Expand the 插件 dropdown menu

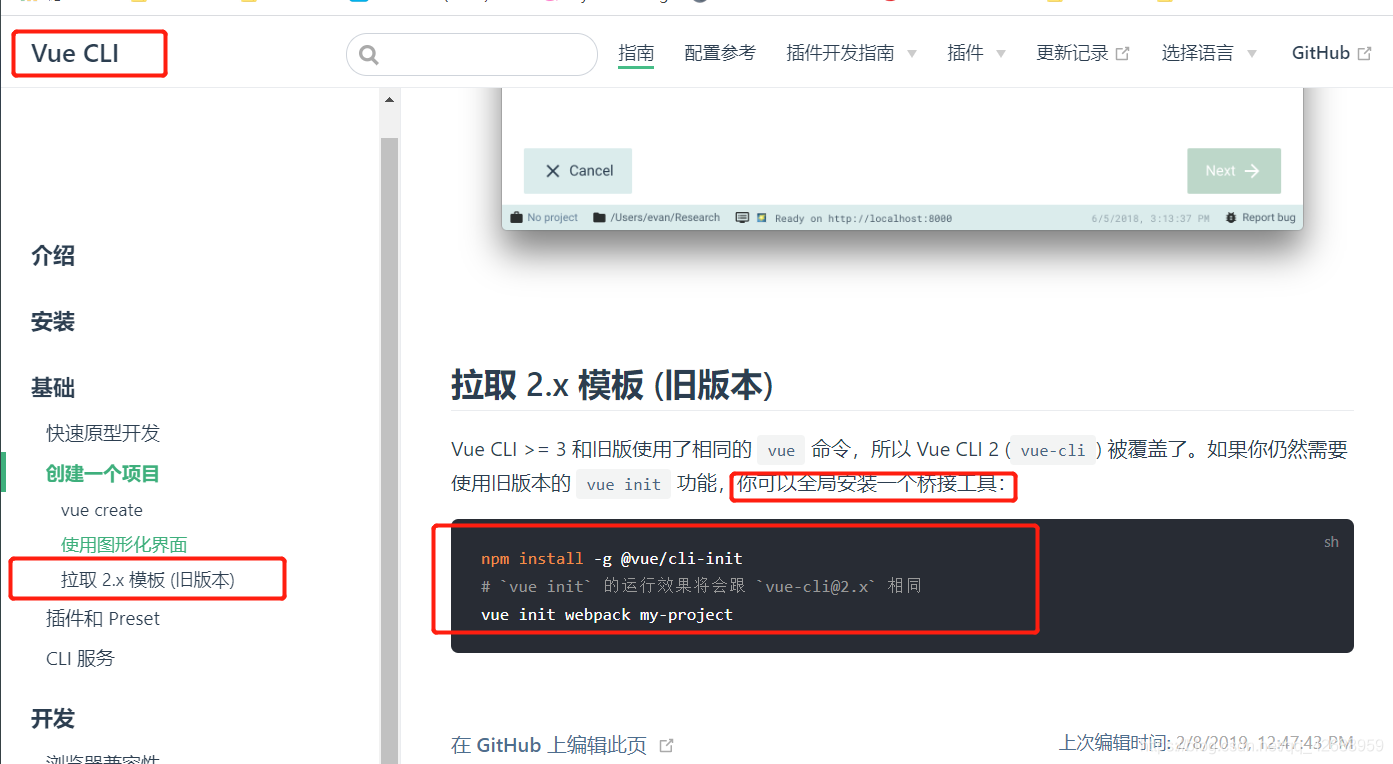[x=976, y=53]
